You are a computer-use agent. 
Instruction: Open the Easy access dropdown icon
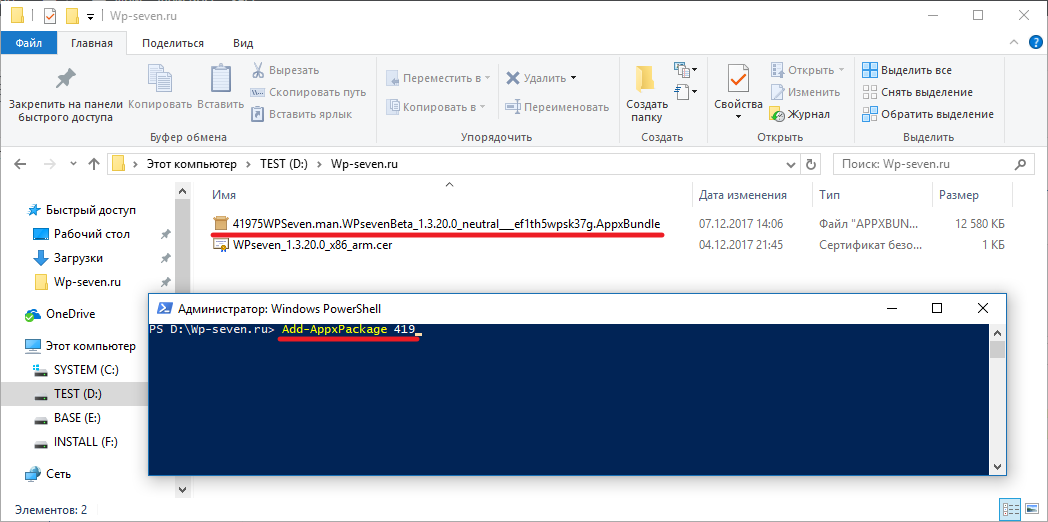tap(686, 90)
